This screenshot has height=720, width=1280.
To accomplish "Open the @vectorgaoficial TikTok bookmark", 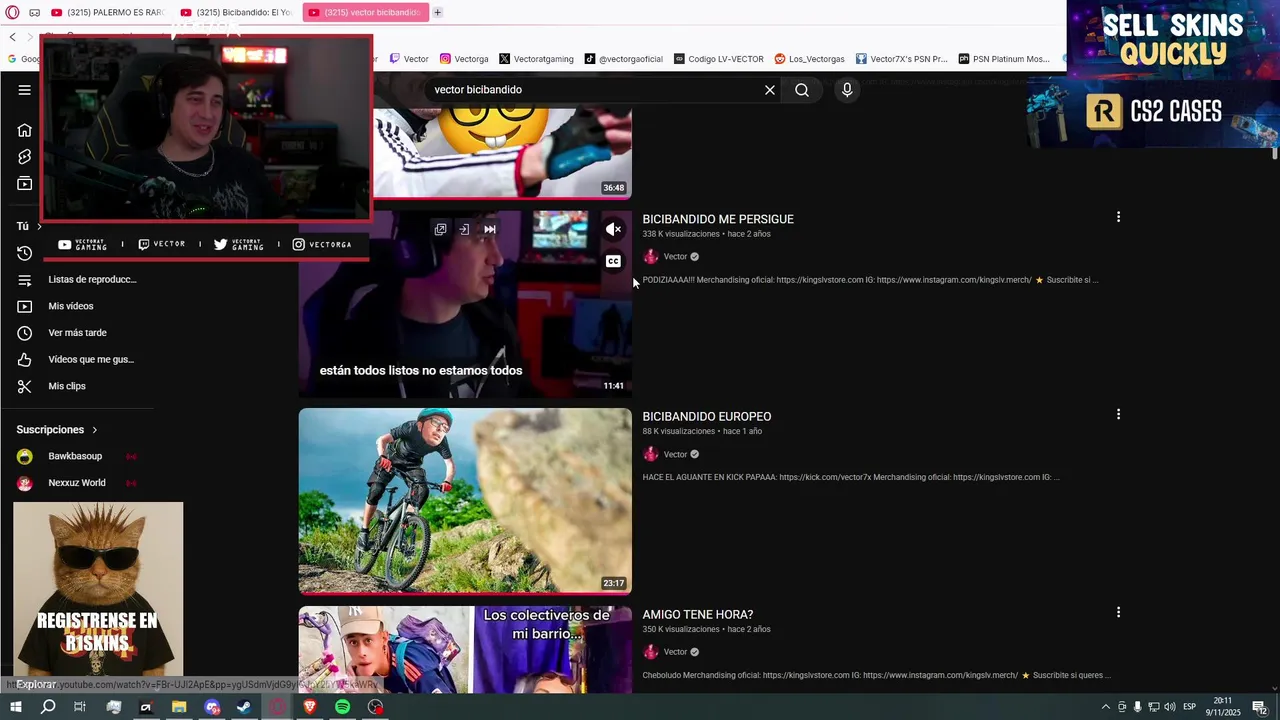I will pos(624,59).
